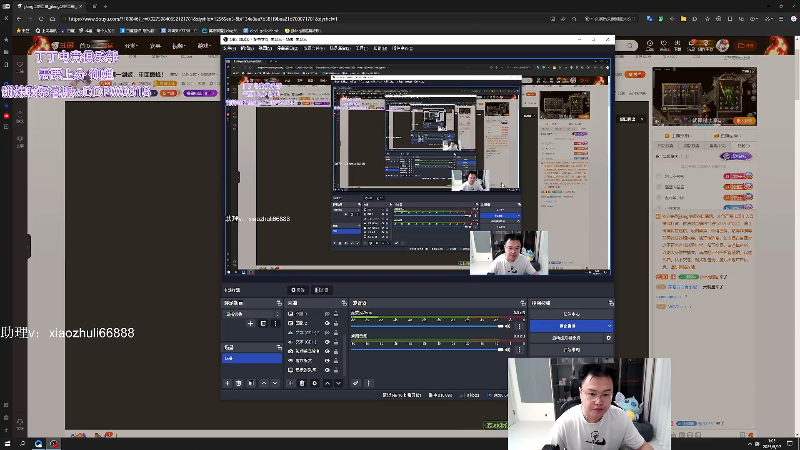Toggle visibility of the second source row
The height and width of the screenshot is (450, 800).
[x=327, y=323]
